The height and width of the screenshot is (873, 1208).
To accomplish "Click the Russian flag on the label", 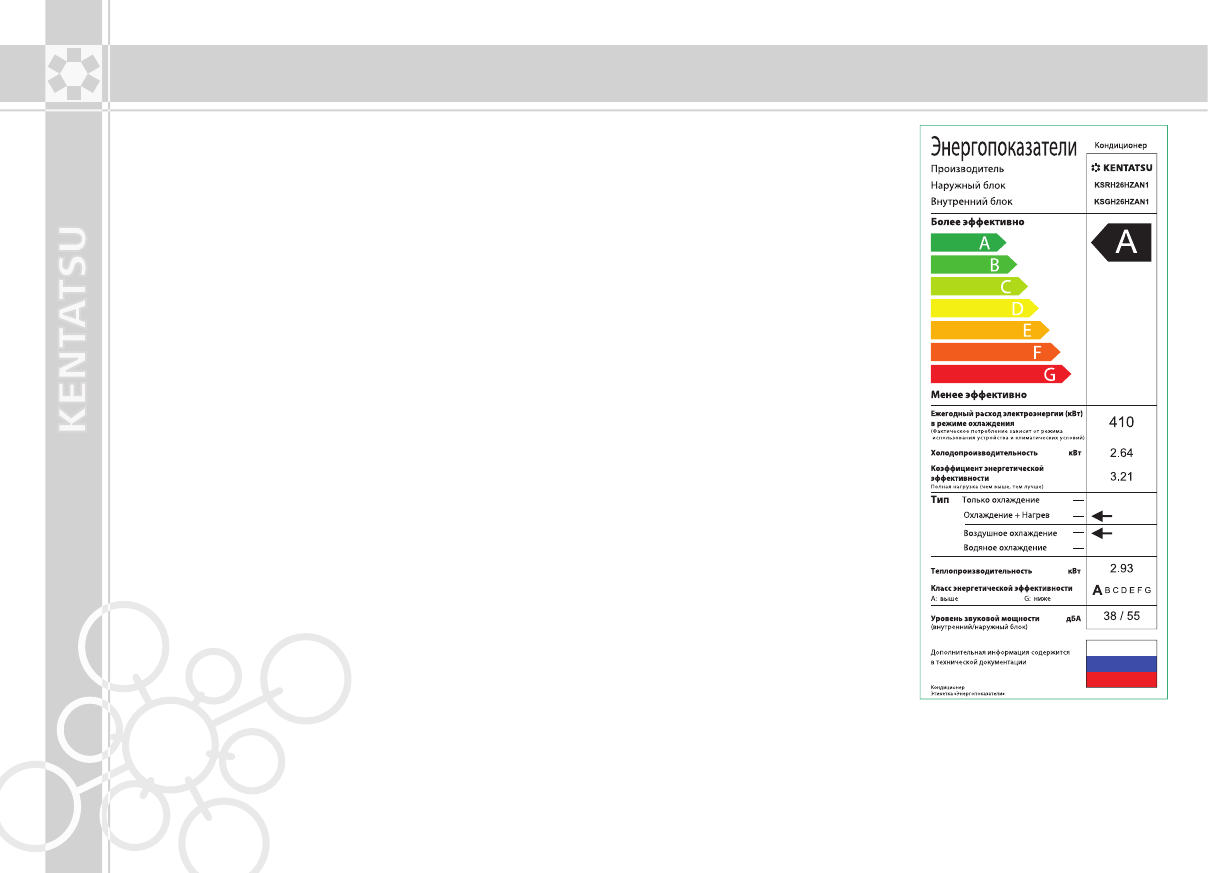I will 1121,664.
